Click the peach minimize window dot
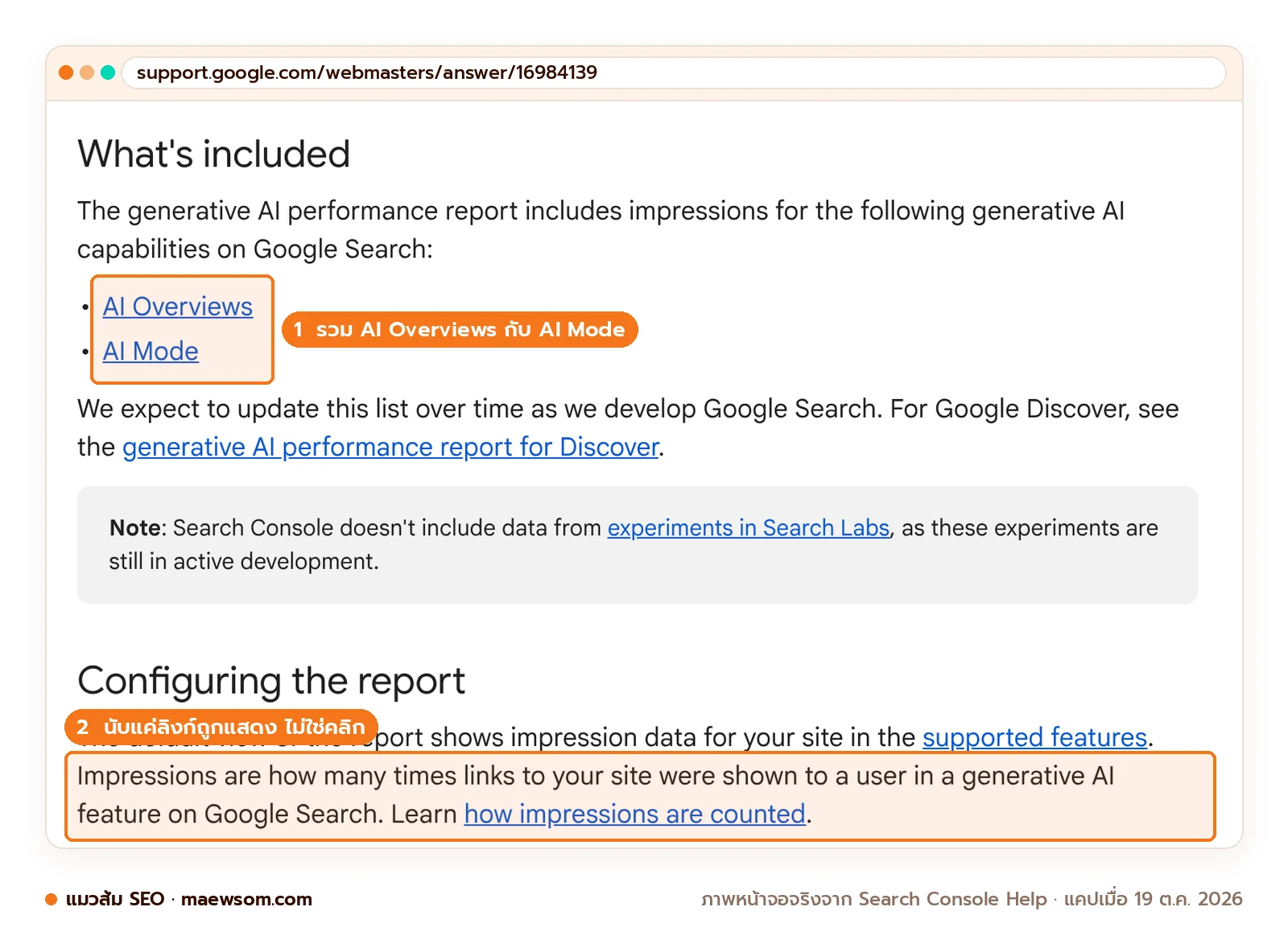The width and height of the screenshot is (1288, 940). coord(87,72)
